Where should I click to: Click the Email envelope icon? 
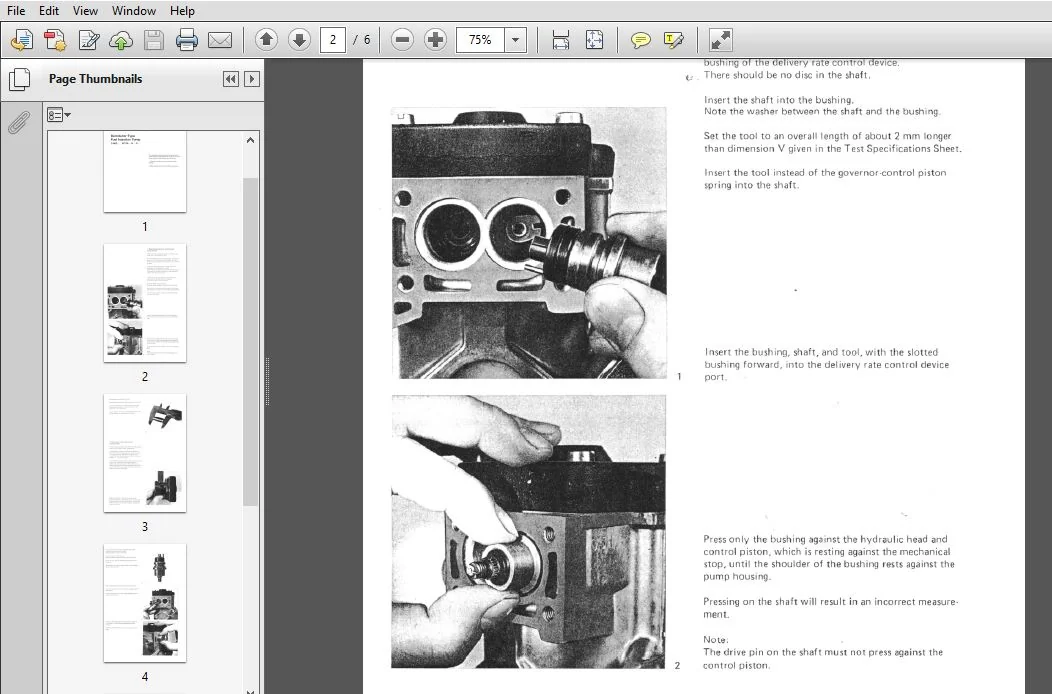coord(219,40)
